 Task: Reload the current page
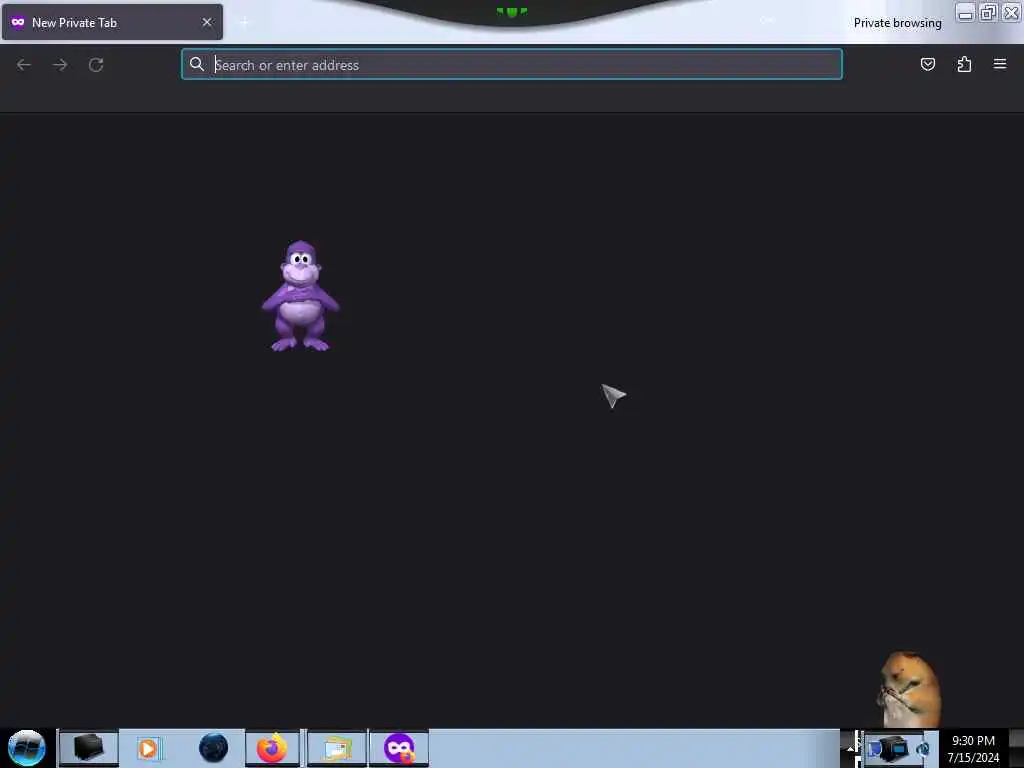(96, 65)
